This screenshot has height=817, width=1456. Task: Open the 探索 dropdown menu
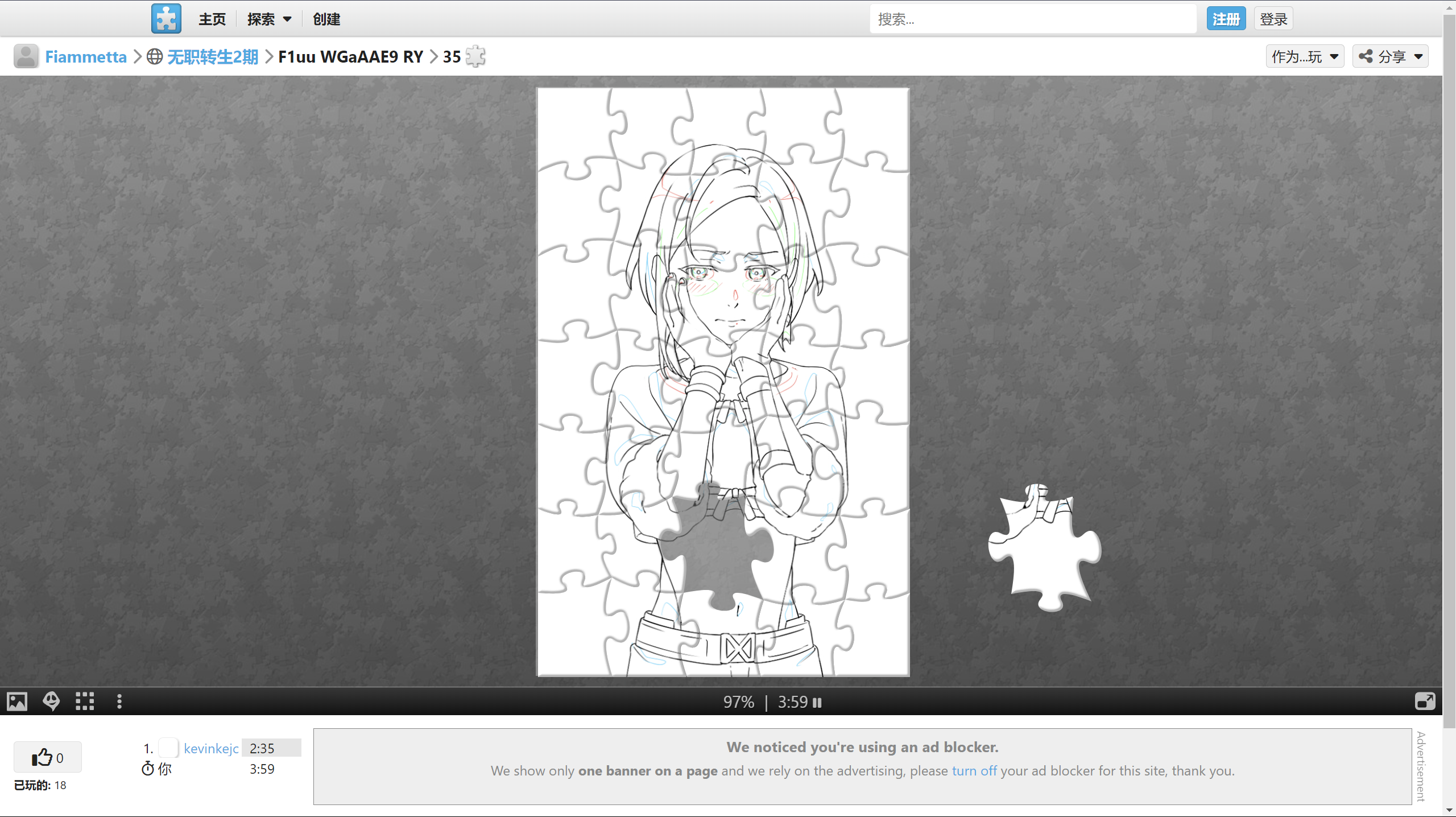click(x=269, y=19)
